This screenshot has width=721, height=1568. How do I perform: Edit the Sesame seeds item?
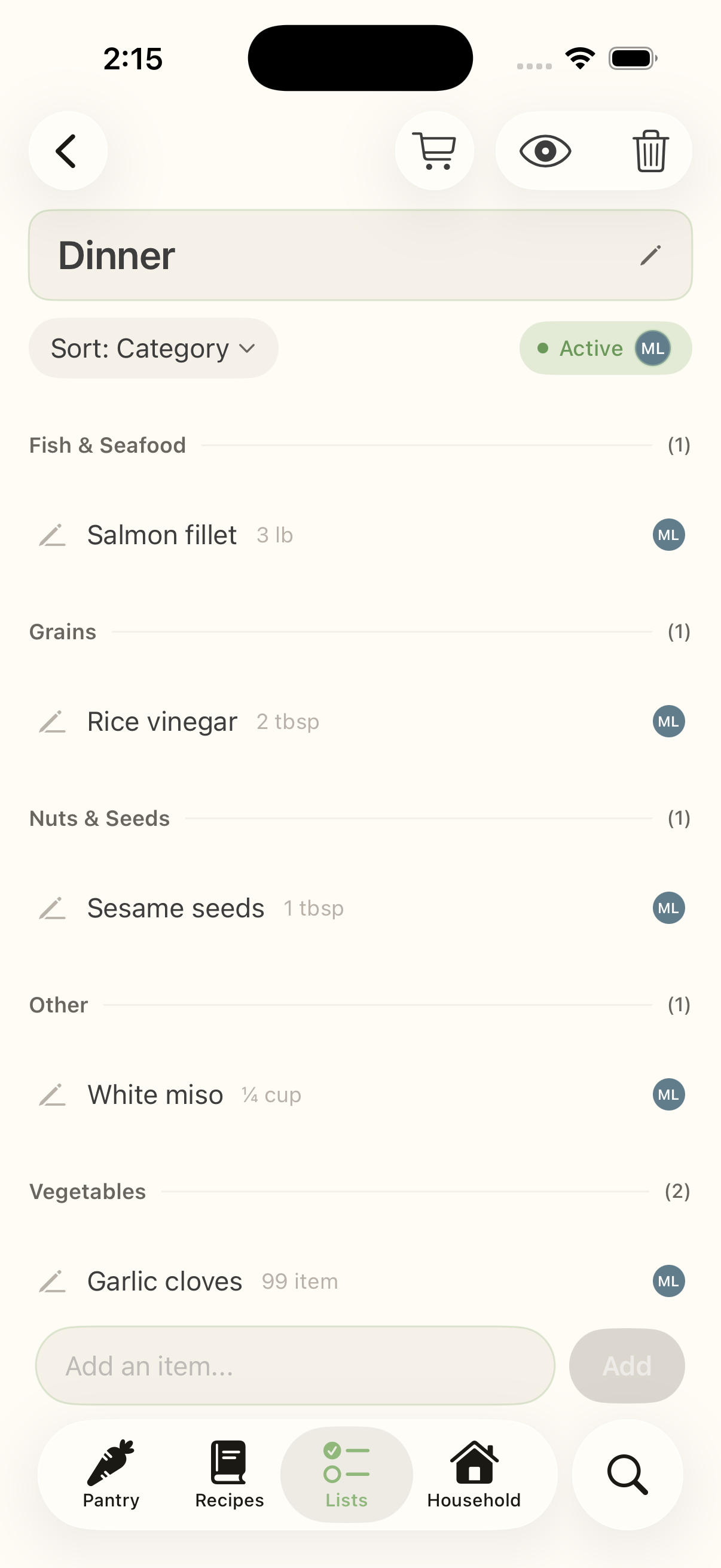tap(53, 908)
